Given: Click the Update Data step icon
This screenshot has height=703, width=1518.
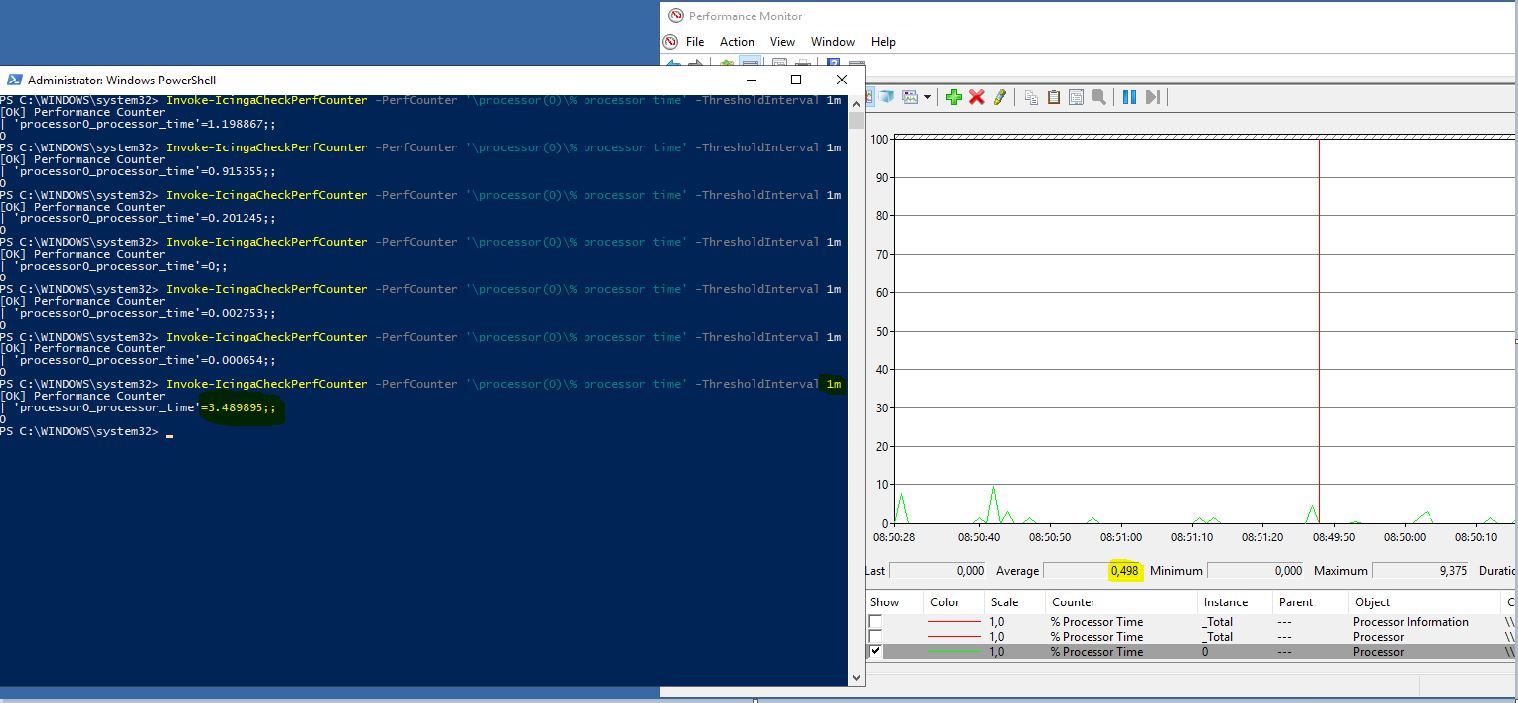Looking at the screenshot, I should (1152, 97).
